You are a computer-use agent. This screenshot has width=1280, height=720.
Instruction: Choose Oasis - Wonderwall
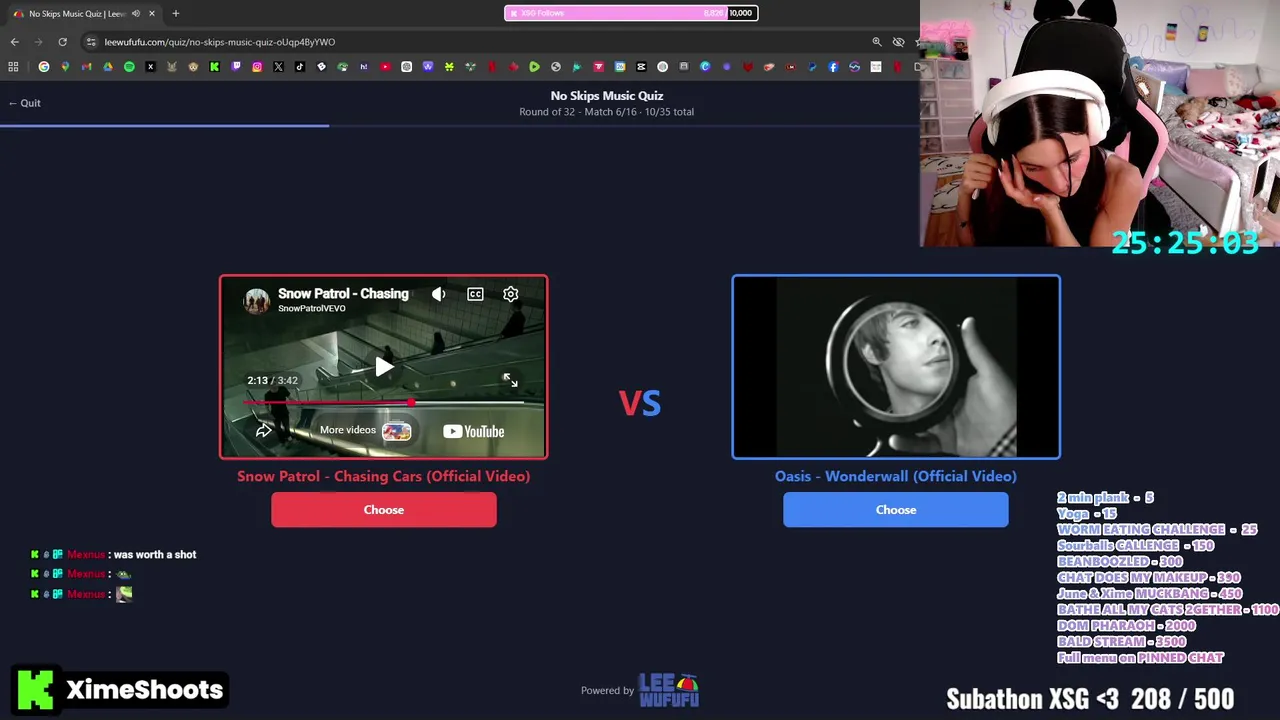click(896, 510)
